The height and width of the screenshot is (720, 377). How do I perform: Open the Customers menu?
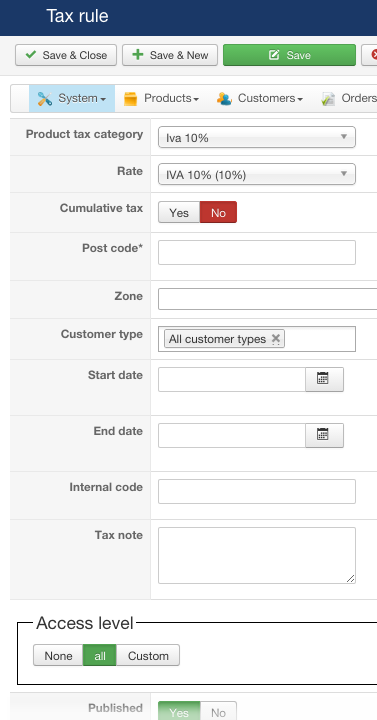[260, 99]
